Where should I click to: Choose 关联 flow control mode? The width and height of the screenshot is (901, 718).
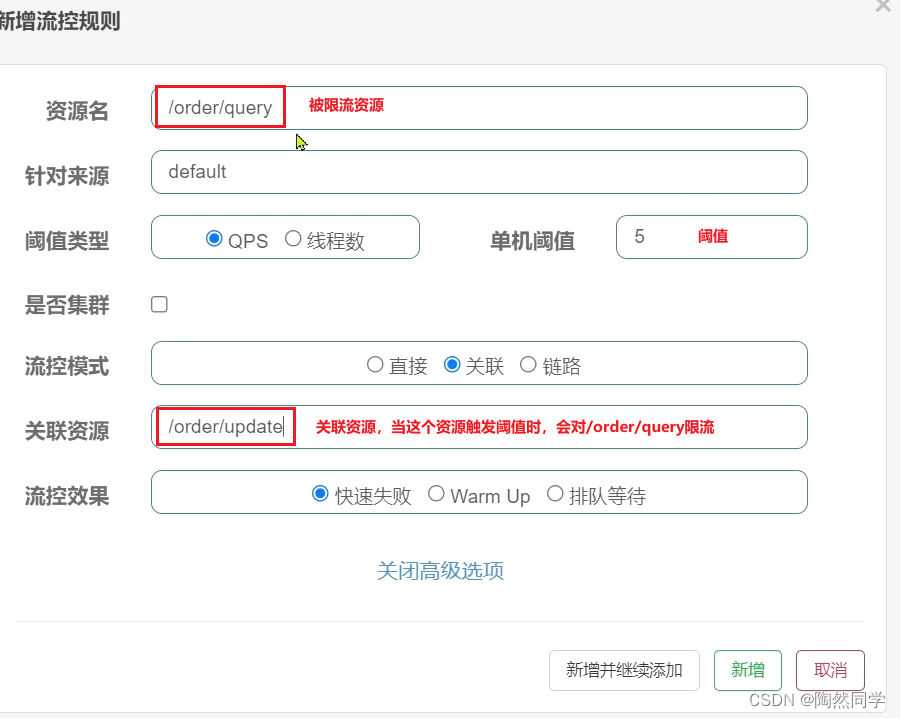(452, 365)
